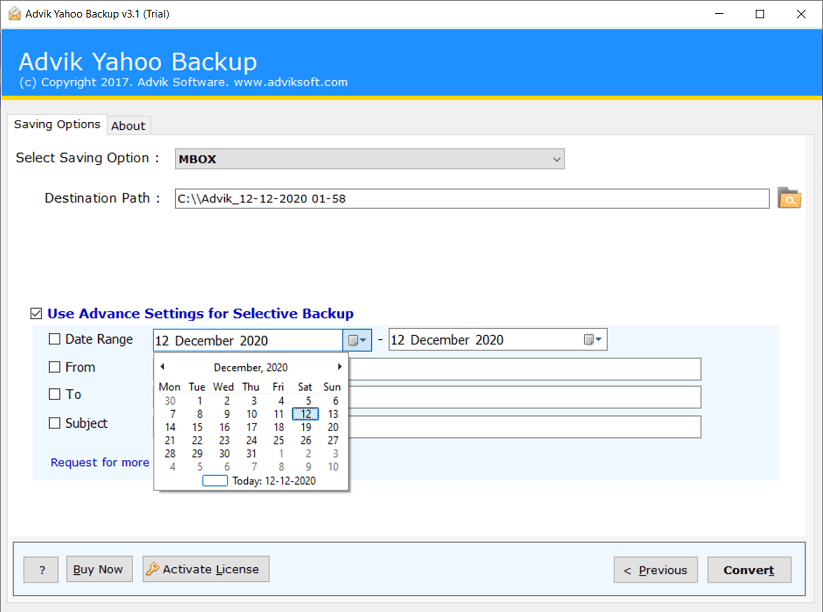Select greyed January 10 in the calendar
This screenshot has width=823, height=612.
[x=333, y=467]
